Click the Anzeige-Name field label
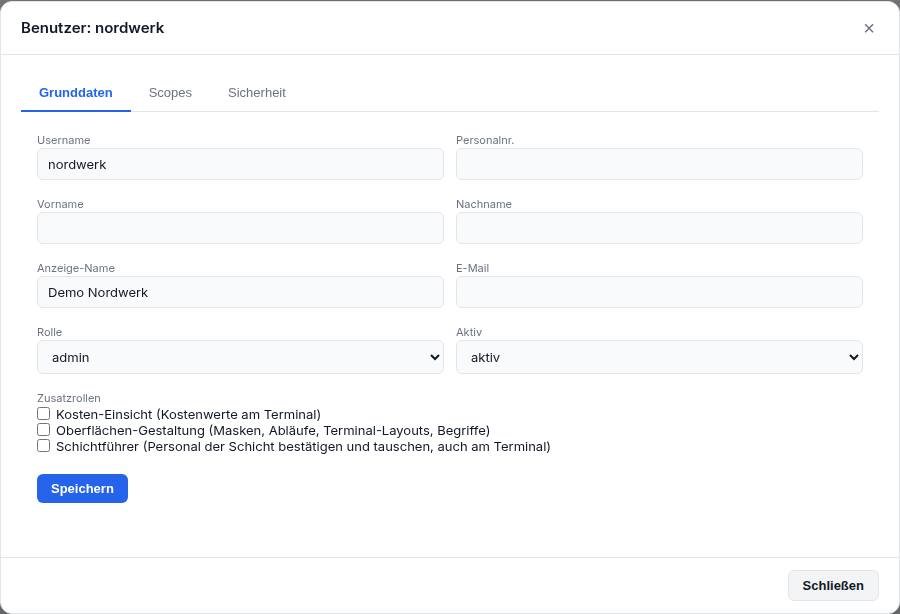This screenshot has height=614, width=900. (x=76, y=268)
